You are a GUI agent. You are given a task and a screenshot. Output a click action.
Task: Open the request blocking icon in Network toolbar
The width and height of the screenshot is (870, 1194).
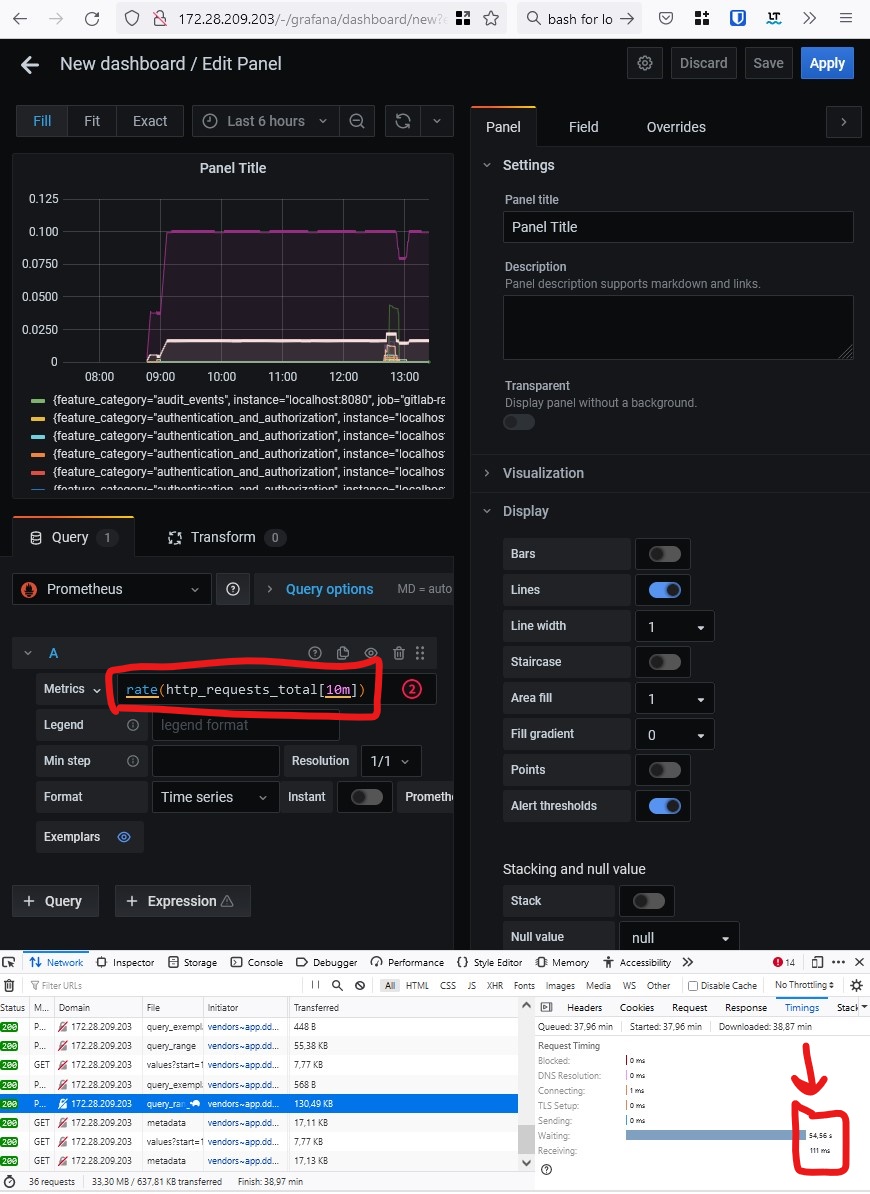(x=360, y=985)
